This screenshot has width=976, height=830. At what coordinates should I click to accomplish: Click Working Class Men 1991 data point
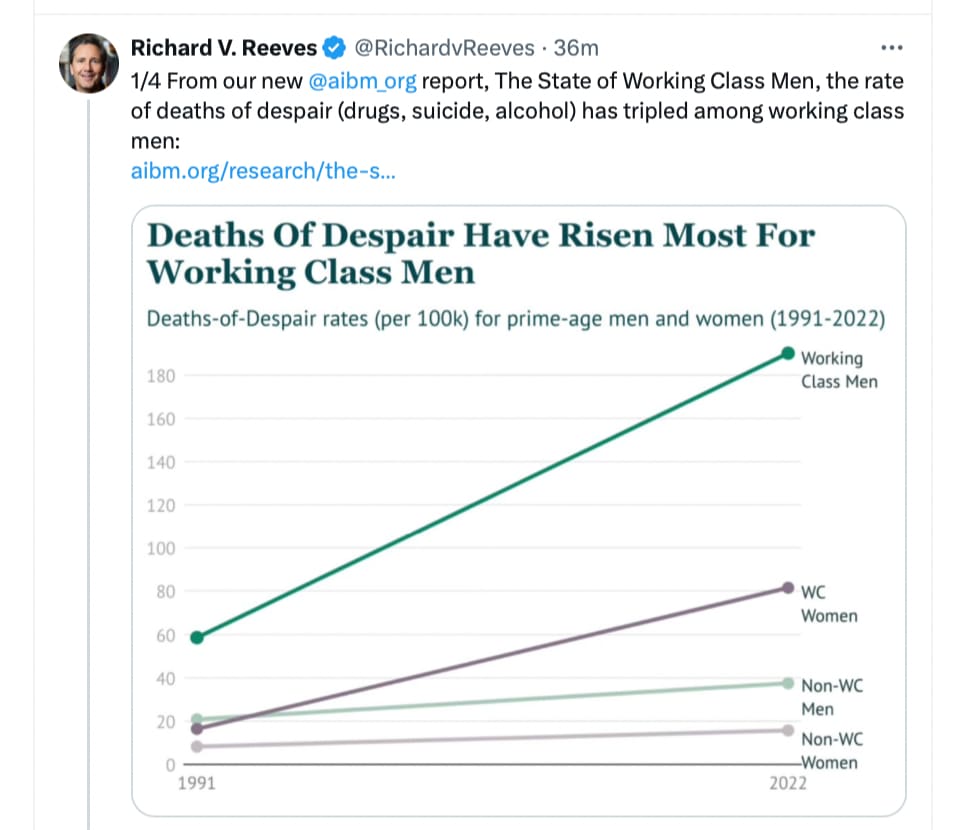[x=197, y=637]
